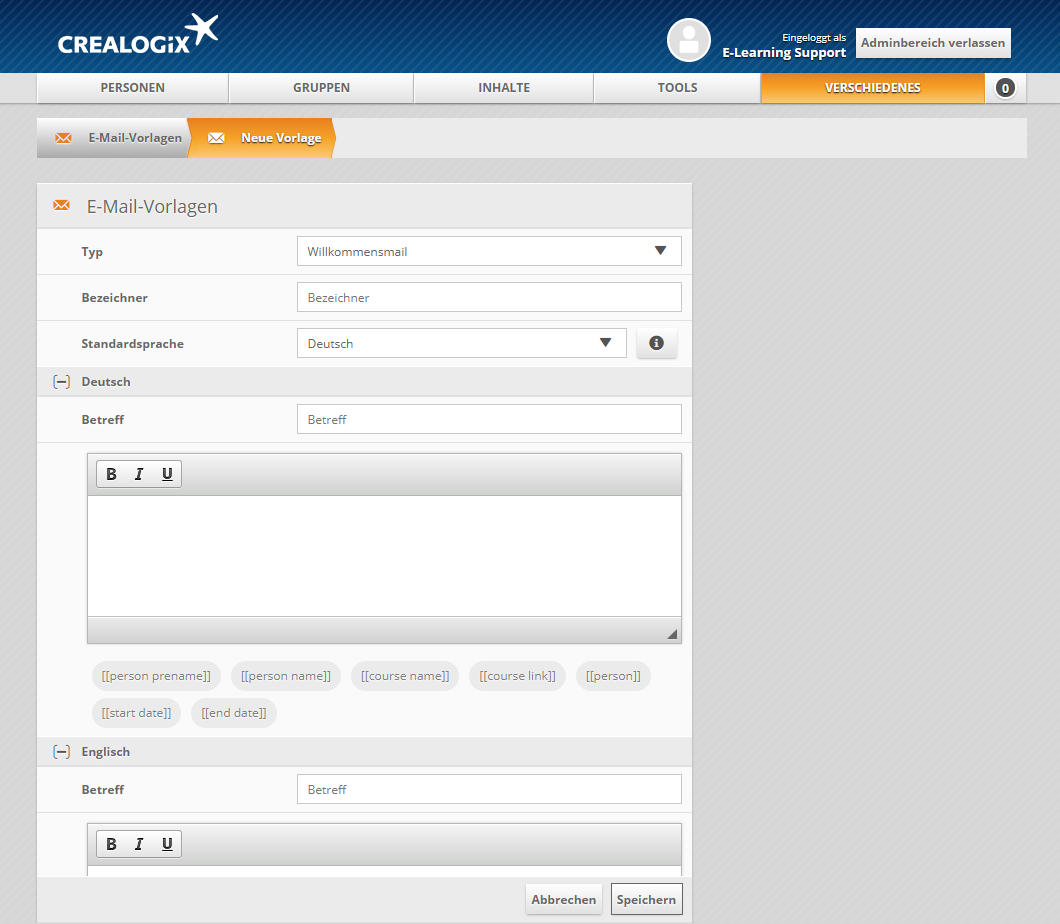This screenshot has height=924, width=1060.
Task: Open the user profile avatar
Action: coord(688,41)
